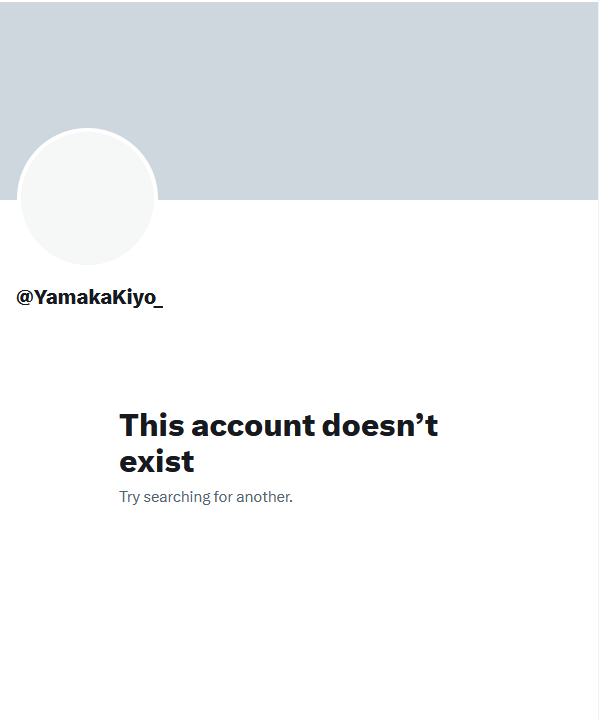Click the "Yamaka" part of the handle
601x721 pixels.
click(74, 298)
